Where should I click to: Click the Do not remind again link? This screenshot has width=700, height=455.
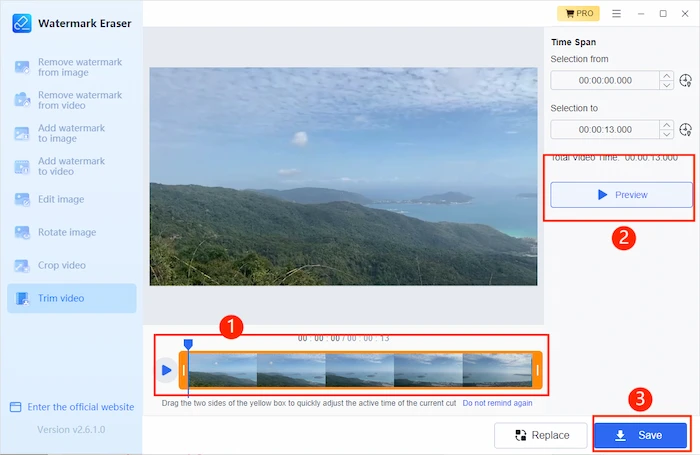click(x=497, y=403)
